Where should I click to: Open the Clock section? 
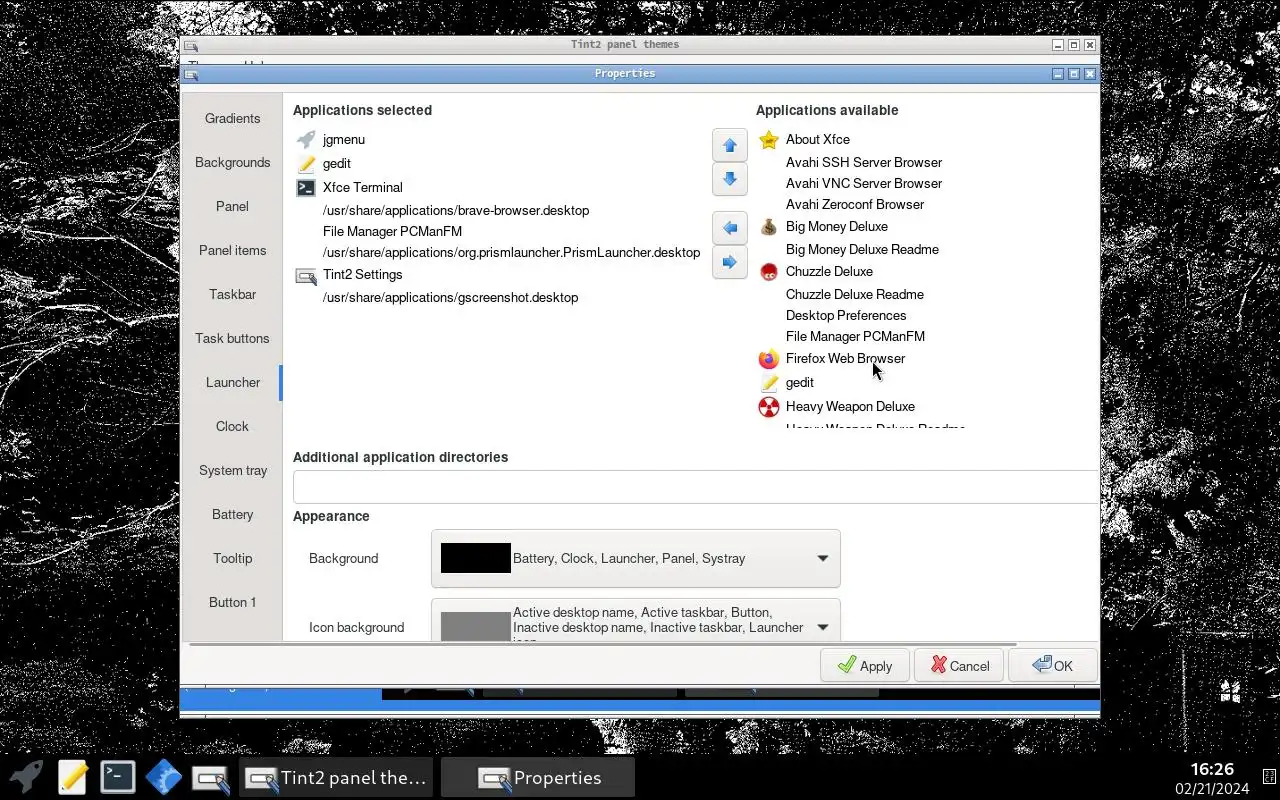[x=232, y=427]
